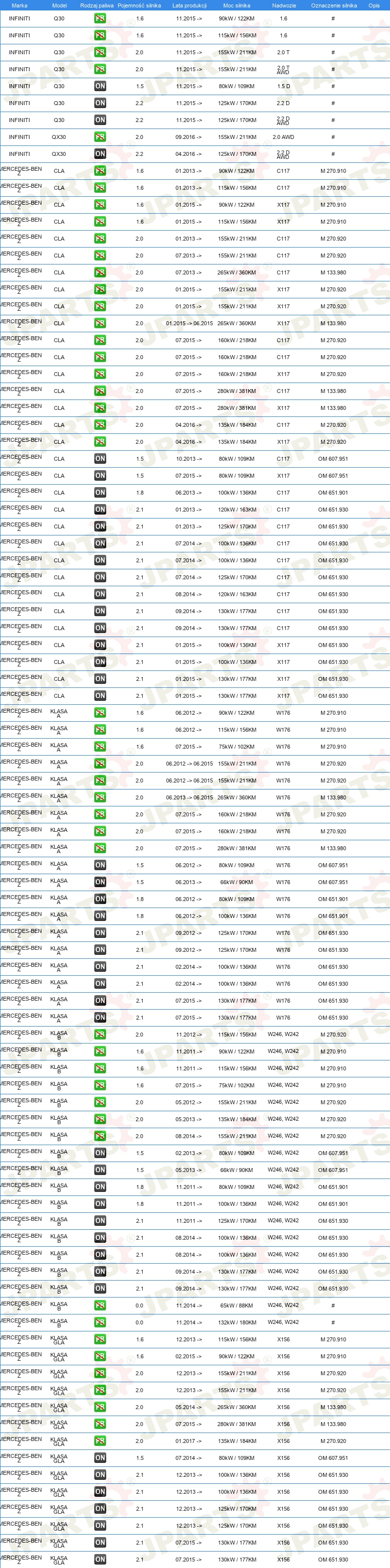Click the Nadwozie column header
The image size is (390, 1568).
click(x=284, y=5)
